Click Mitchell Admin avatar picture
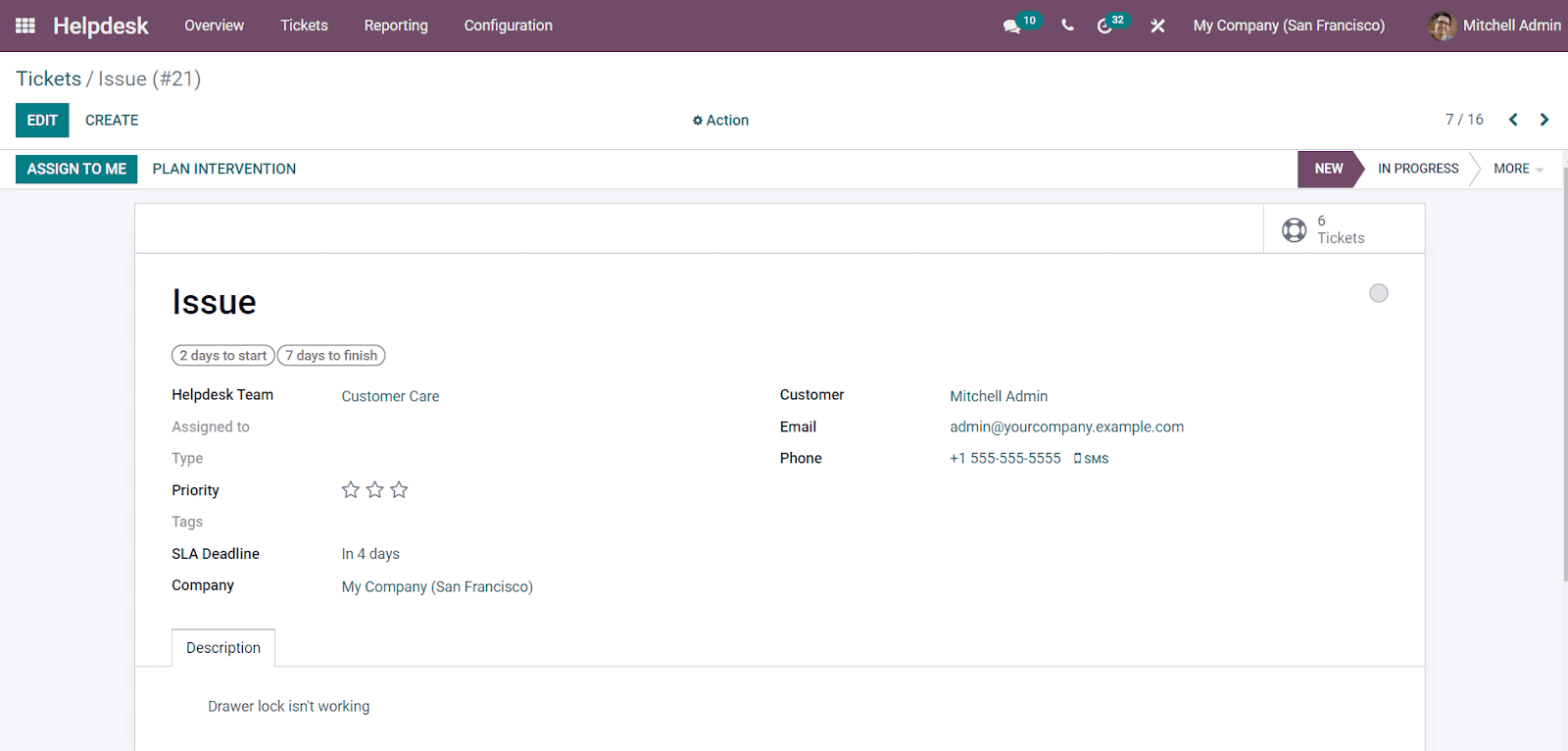Viewport: 1568px width, 751px height. pos(1442,25)
